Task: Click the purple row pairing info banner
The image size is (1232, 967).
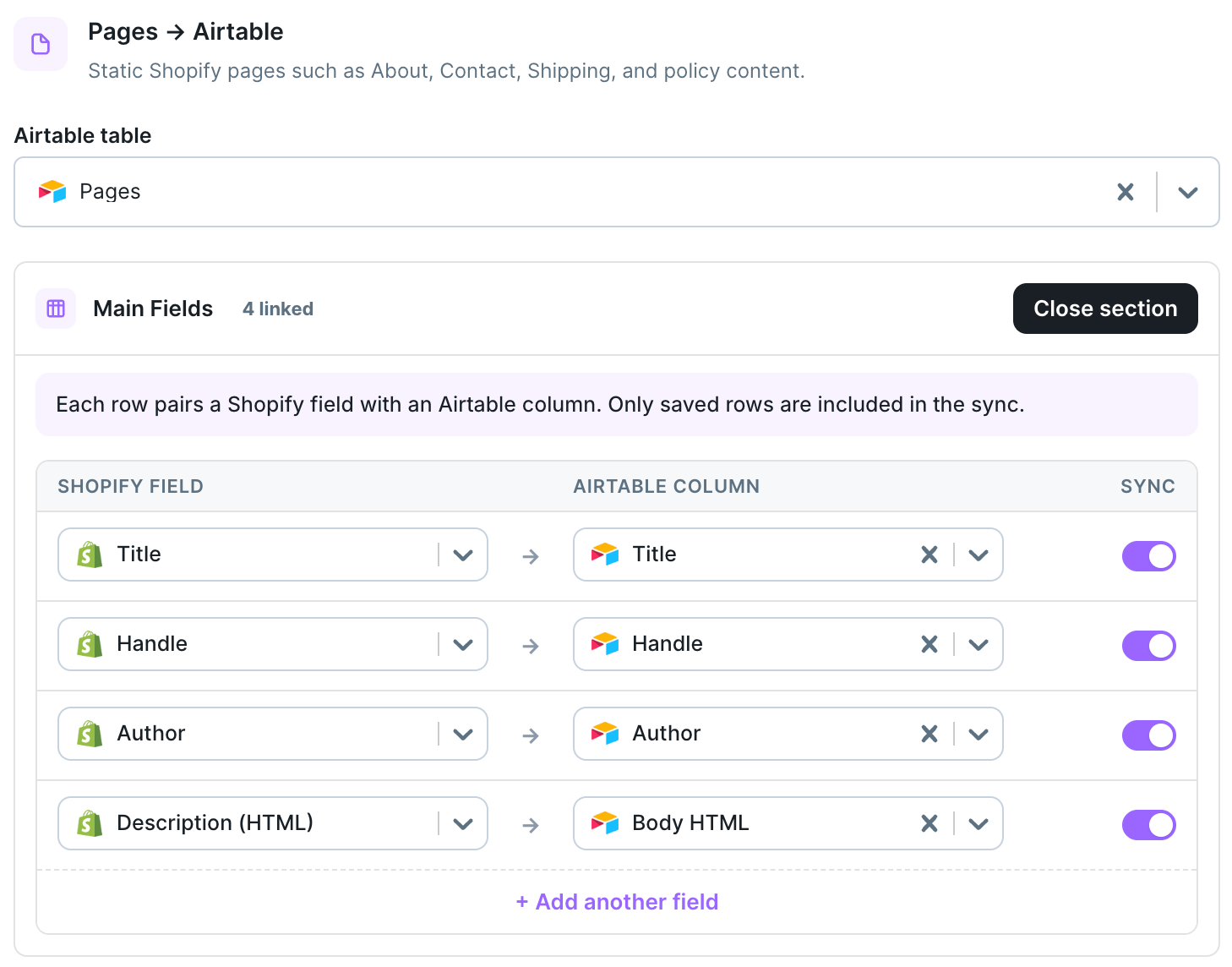Action: point(617,405)
